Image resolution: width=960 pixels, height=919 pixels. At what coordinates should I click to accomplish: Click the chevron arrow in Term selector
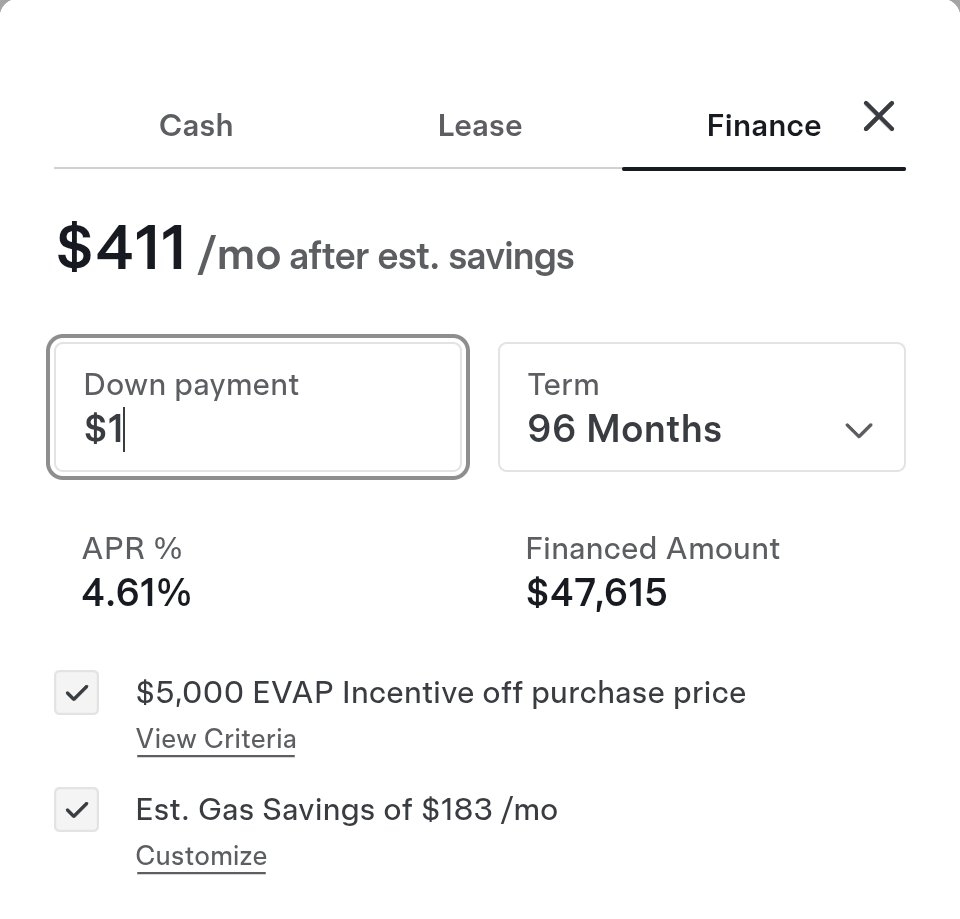(858, 430)
